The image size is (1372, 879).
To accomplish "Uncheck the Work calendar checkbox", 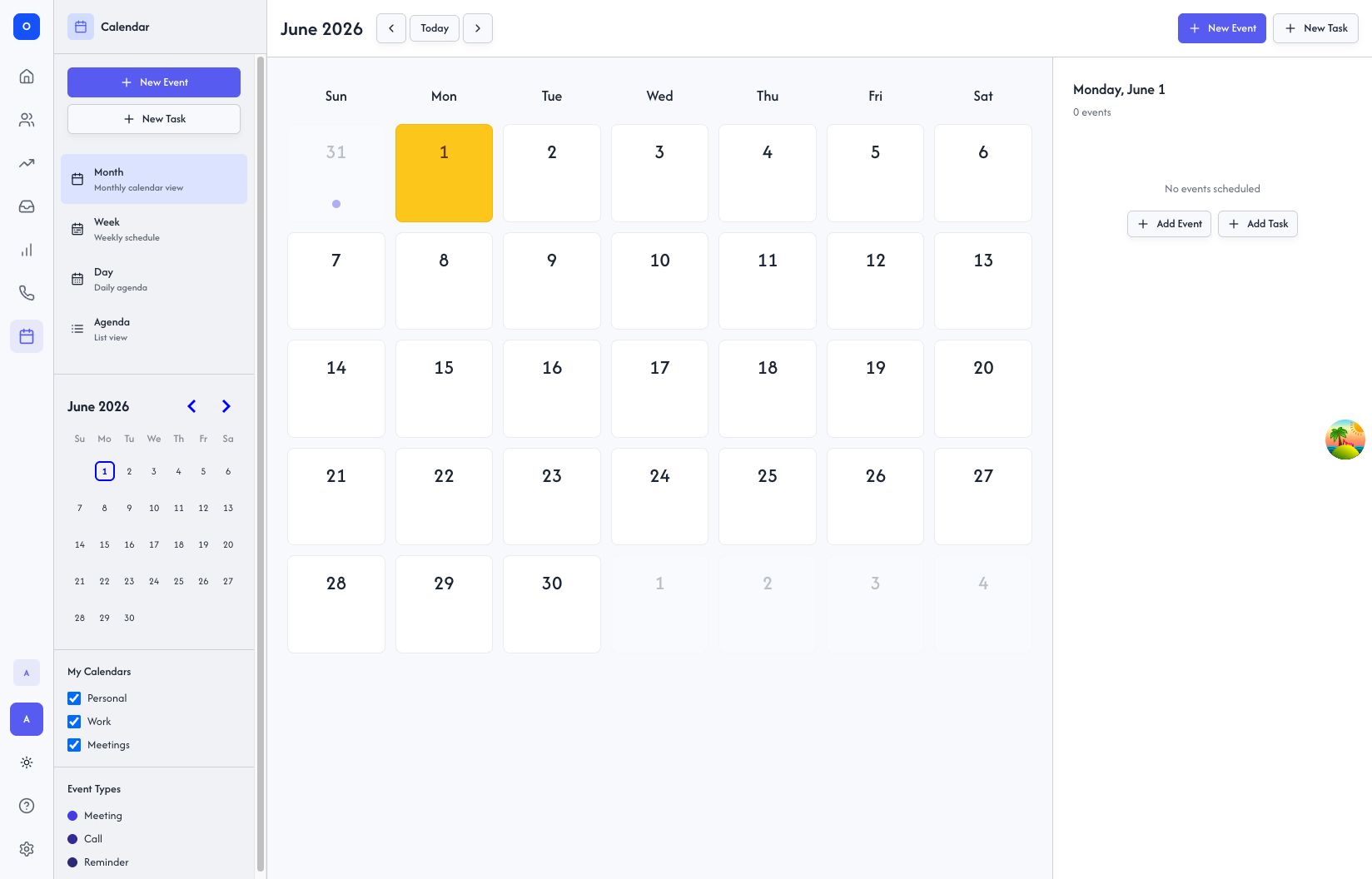I will pyautogui.click(x=74, y=722).
